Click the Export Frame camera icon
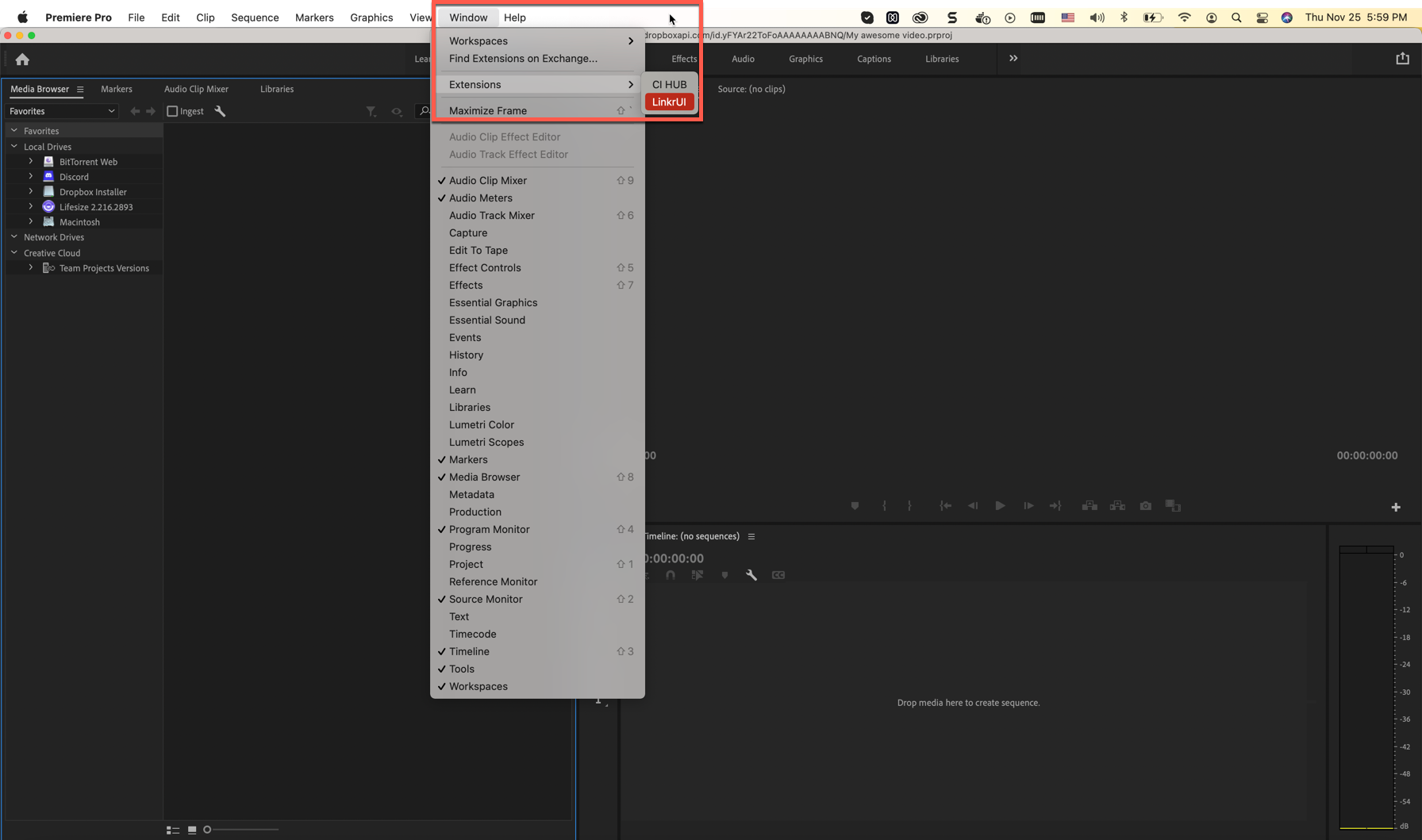The height and width of the screenshot is (840, 1422). click(1145, 506)
